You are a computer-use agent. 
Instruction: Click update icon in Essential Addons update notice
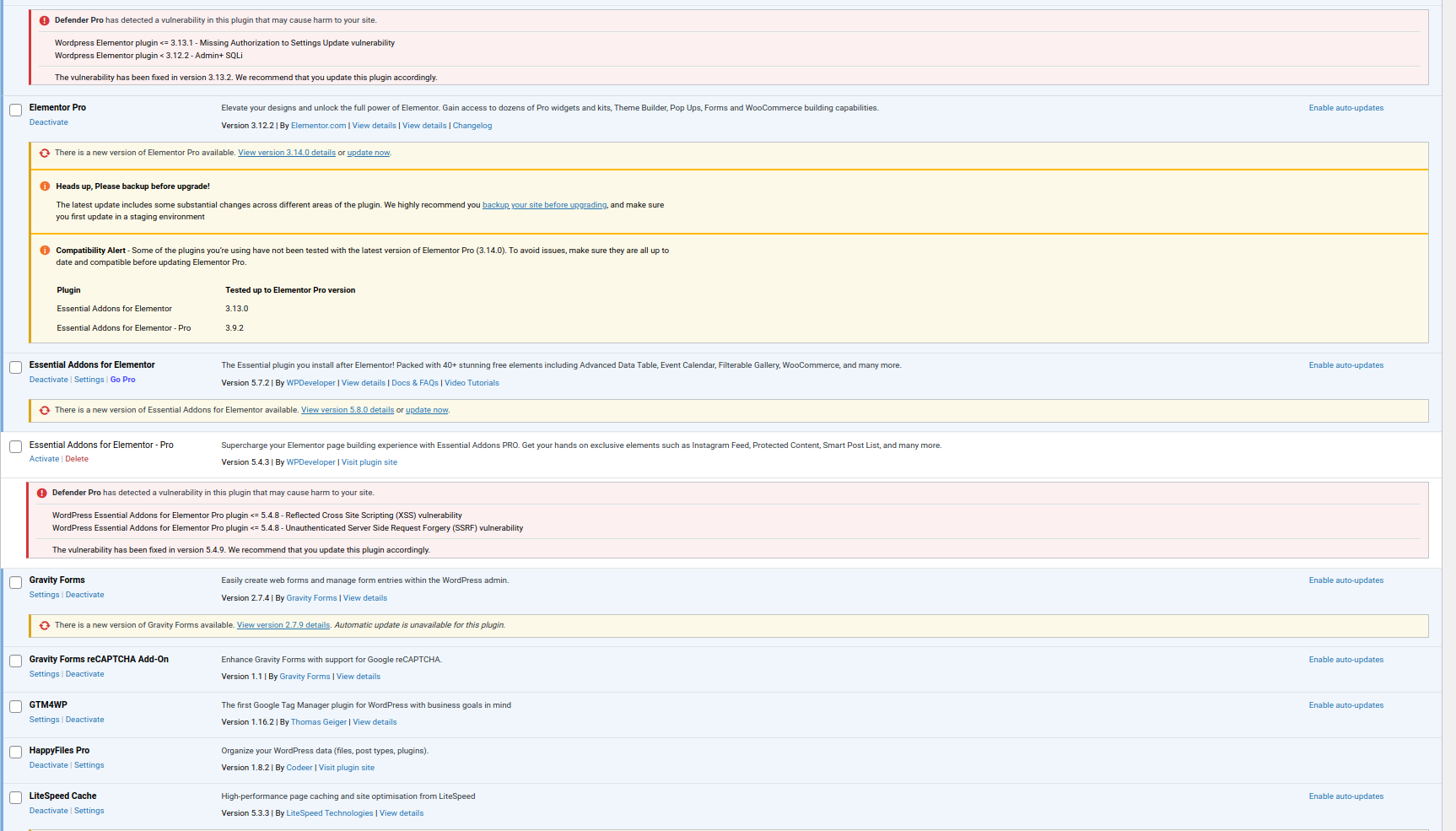click(x=45, y=410)
